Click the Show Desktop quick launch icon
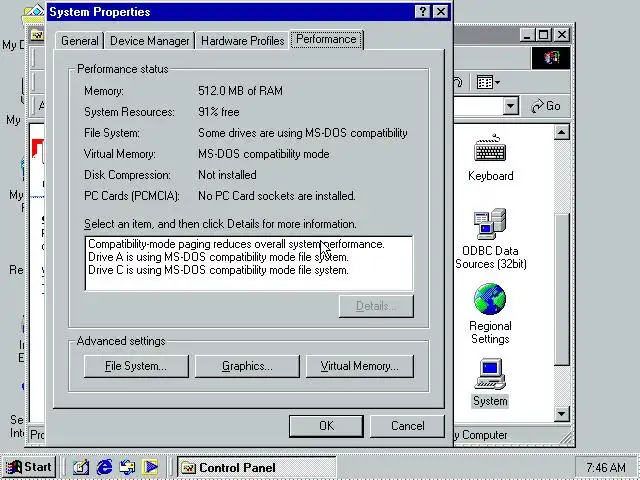Image resolution: width=640 pixels, height=480 pixels. tap(81, 467)
